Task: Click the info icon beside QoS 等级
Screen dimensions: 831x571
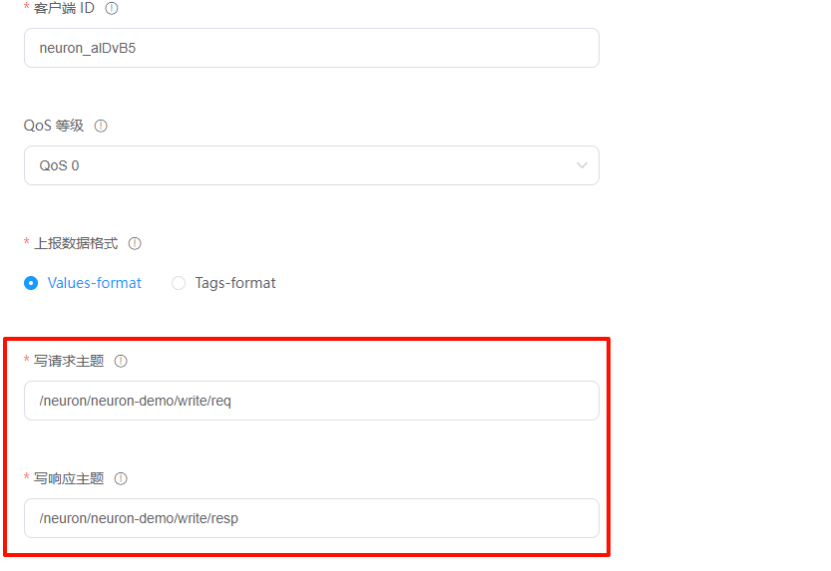Action: [101, 126]
